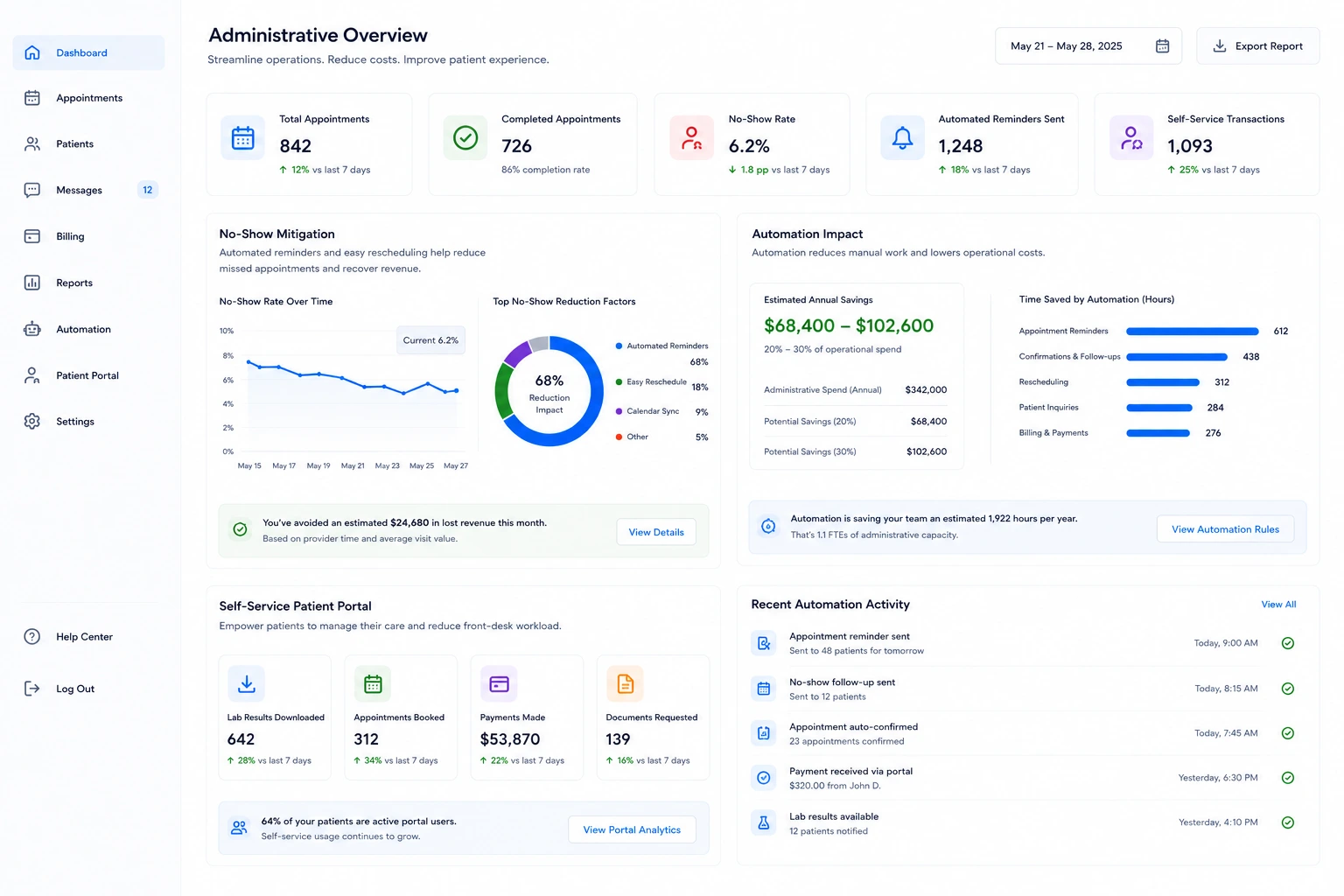Click the Other red legend dot
The height and width of the screenshot is (896, 1344).
[x=619, y=437]
